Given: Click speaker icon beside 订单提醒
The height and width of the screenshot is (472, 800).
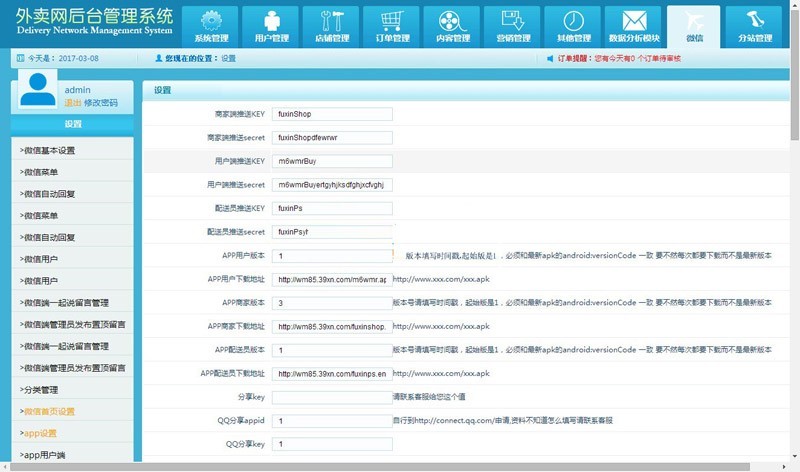Looking at the screenshot, I should tap(550, 58).
